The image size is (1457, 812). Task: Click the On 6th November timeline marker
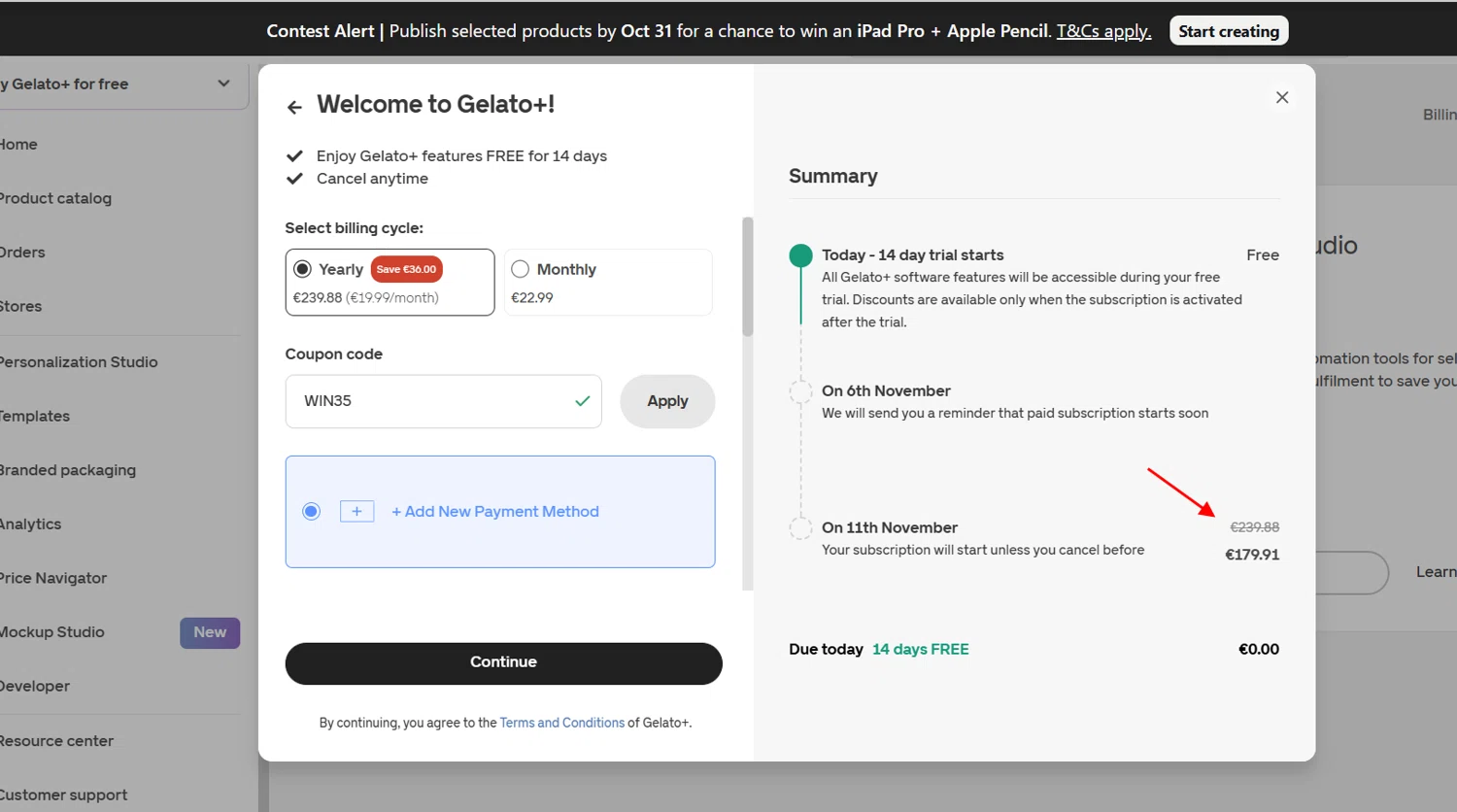click(x=800, y=392)
